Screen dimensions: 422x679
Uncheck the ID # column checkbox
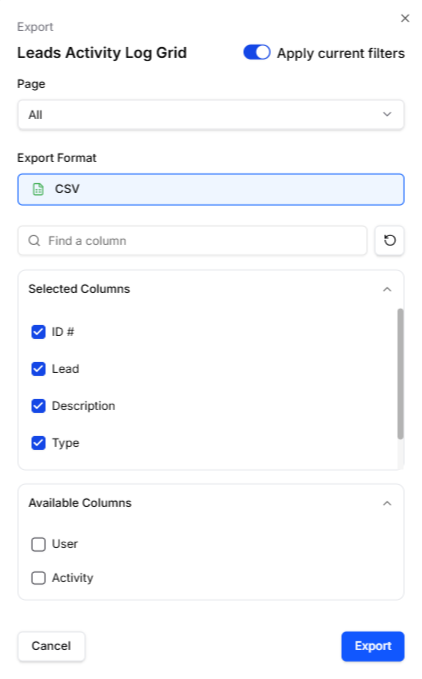pyautogui.click(x=39, y=332)
